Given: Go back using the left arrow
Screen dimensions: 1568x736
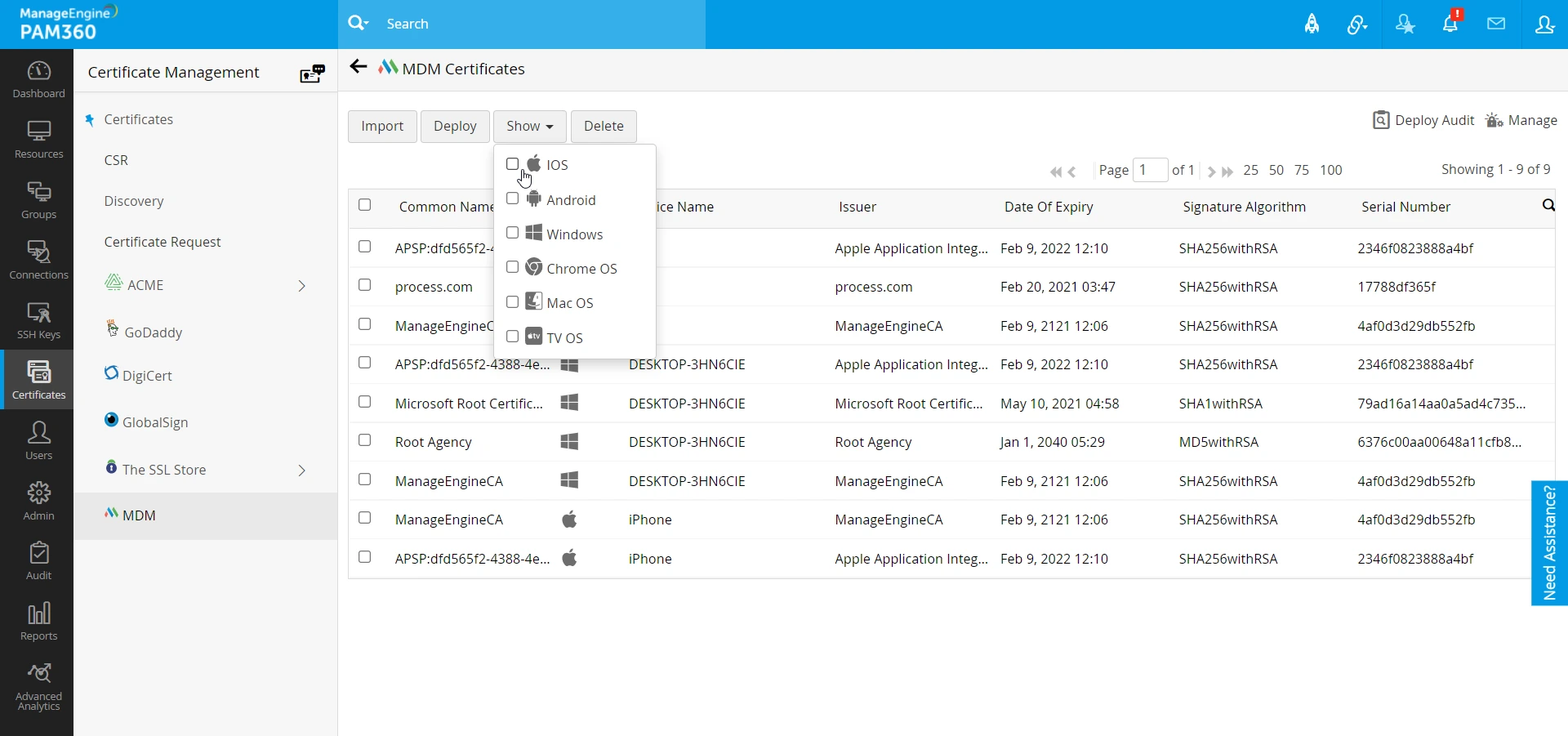Looking at the screenshot, I should coord(358,67).
